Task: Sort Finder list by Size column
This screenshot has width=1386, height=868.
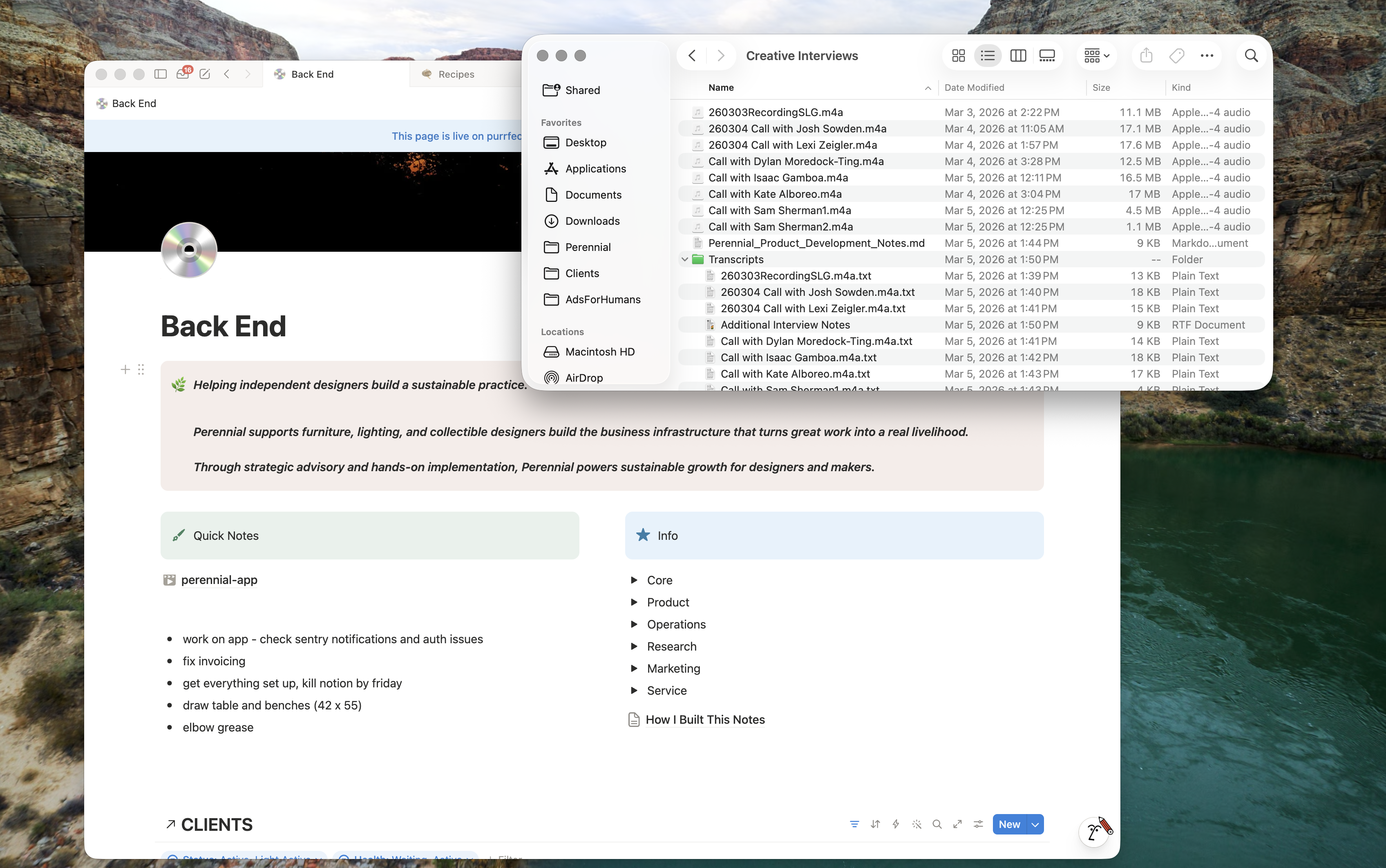Action: coord(1101,87)
